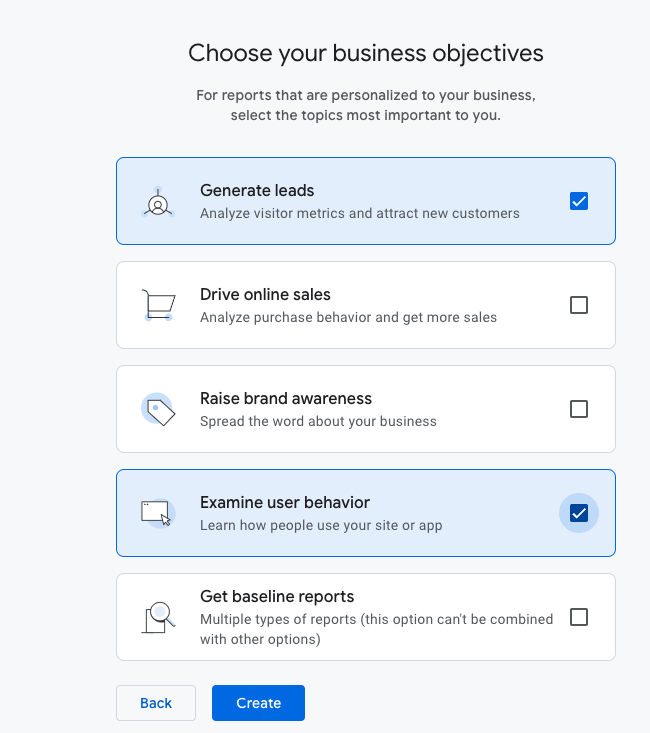Click "Spread the word about your business" description
Image resolution: width=650 pixels, height=733 pixels.
point(318,421)
